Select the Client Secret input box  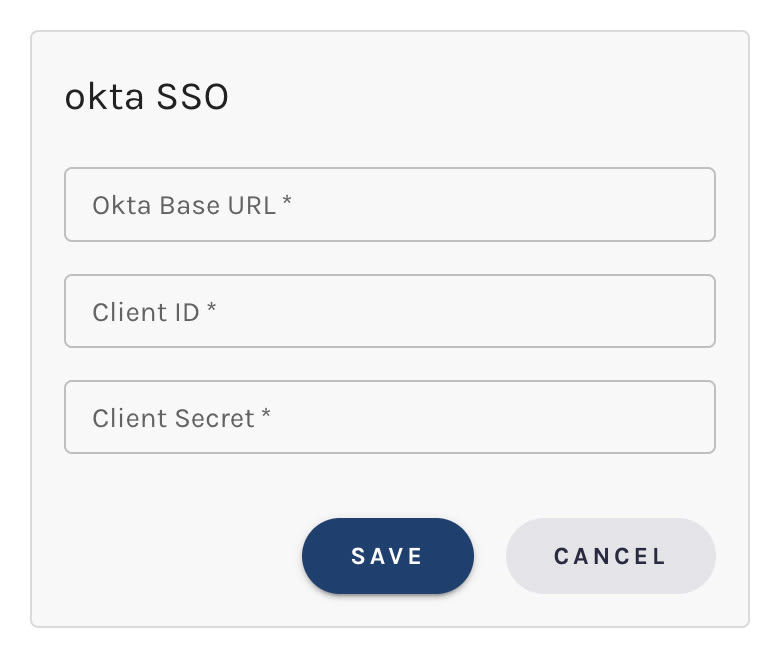pyautogui.click(x=390, y=417)
